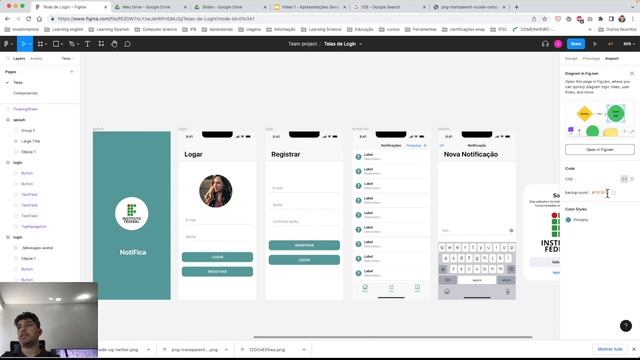640x360 pixels.
Task: Select the Rectangle shape tool
Action: coord(56,44)
